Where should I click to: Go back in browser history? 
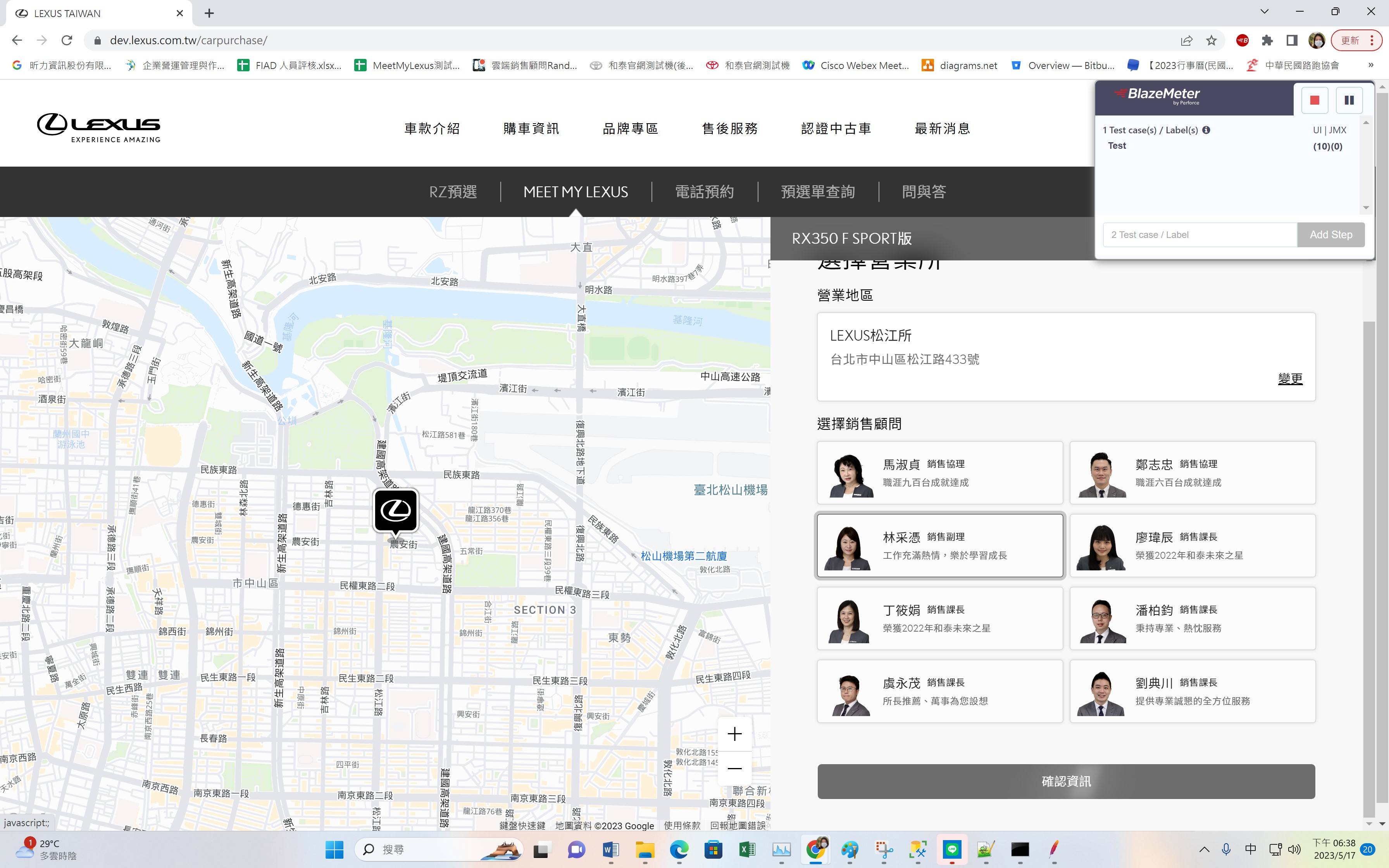pyautogui.click(x=17, y=40)
